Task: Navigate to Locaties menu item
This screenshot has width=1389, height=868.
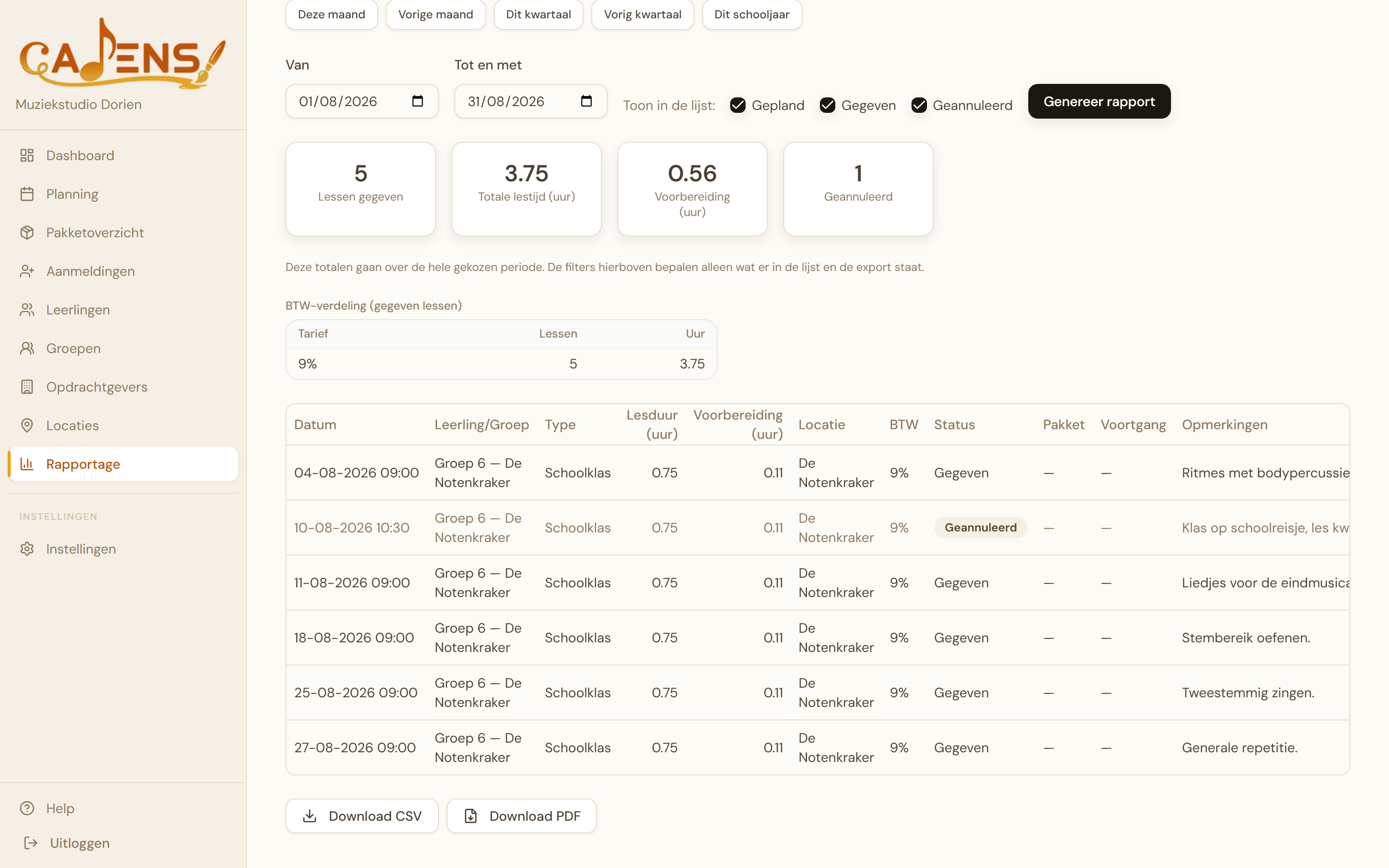Action: click(123, 425)
